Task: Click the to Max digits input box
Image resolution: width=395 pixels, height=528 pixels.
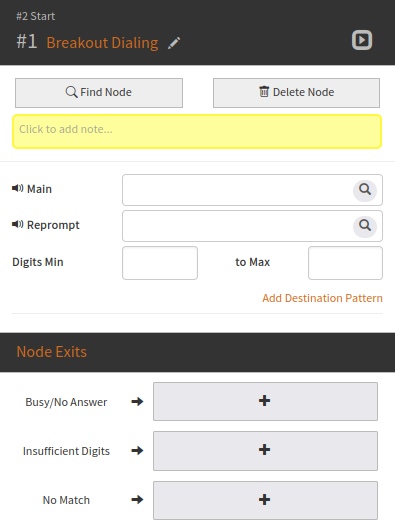Action: pos(345,263)
